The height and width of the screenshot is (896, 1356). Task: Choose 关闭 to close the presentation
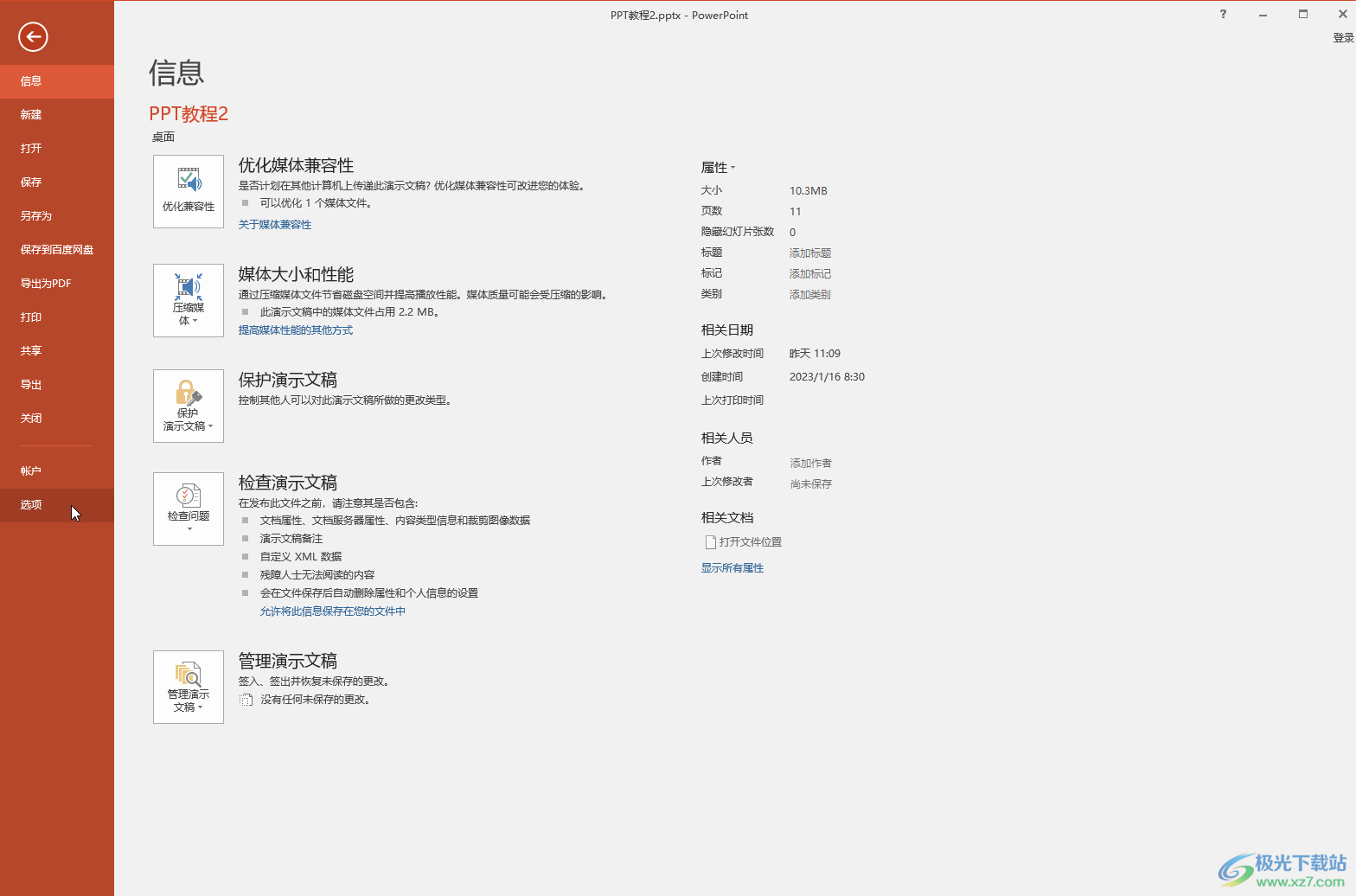[x=57, y=419]
